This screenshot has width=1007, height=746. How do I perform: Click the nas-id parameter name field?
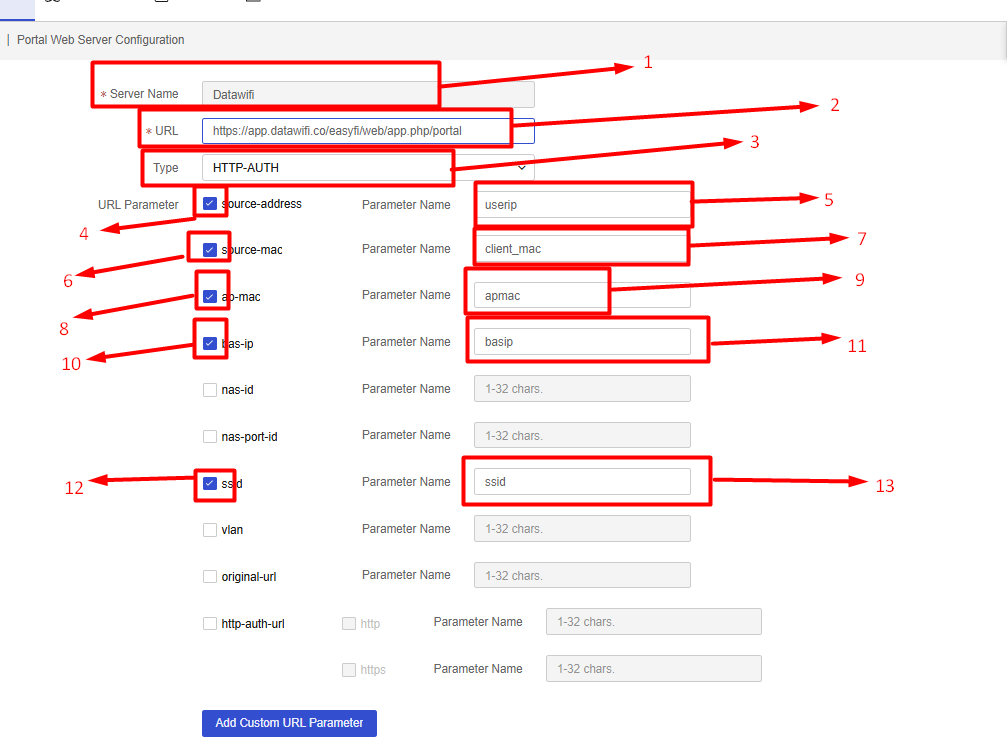pyautogui.click(x=582, y=388)
